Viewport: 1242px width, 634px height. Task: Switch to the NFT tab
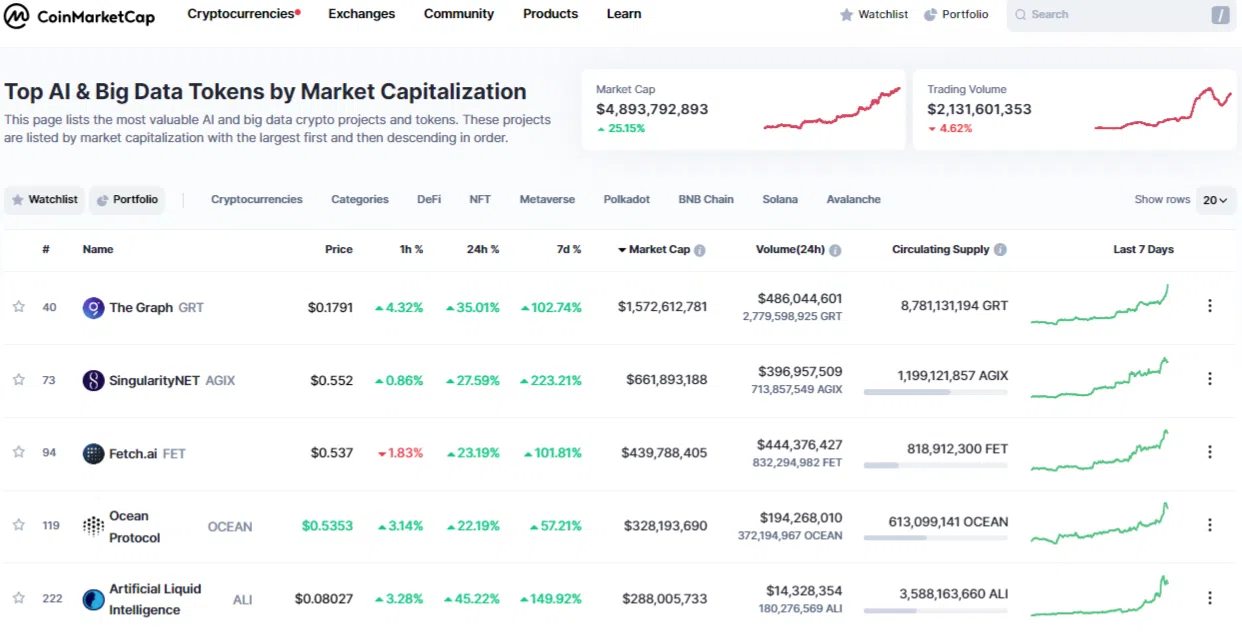click(480, 200)
